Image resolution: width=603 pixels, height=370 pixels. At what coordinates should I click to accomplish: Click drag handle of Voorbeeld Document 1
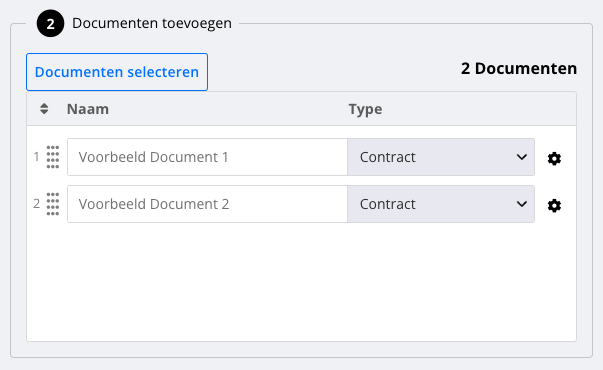tap(53, 157)
